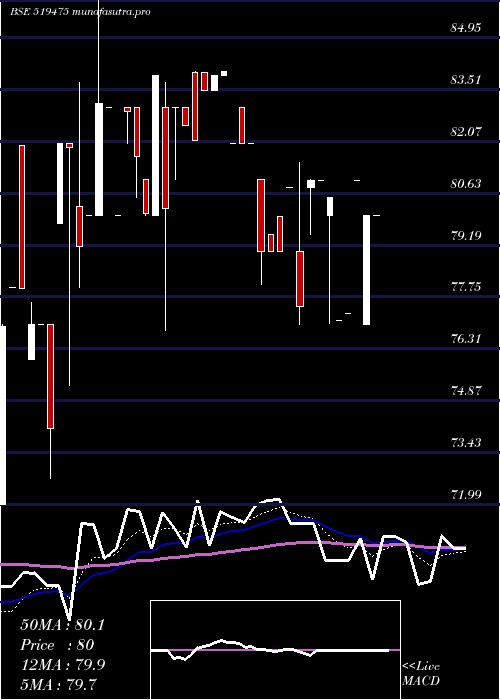Click the 83.51 price axis label
Viewport: 500px width, 700px height.
(466, 80)
